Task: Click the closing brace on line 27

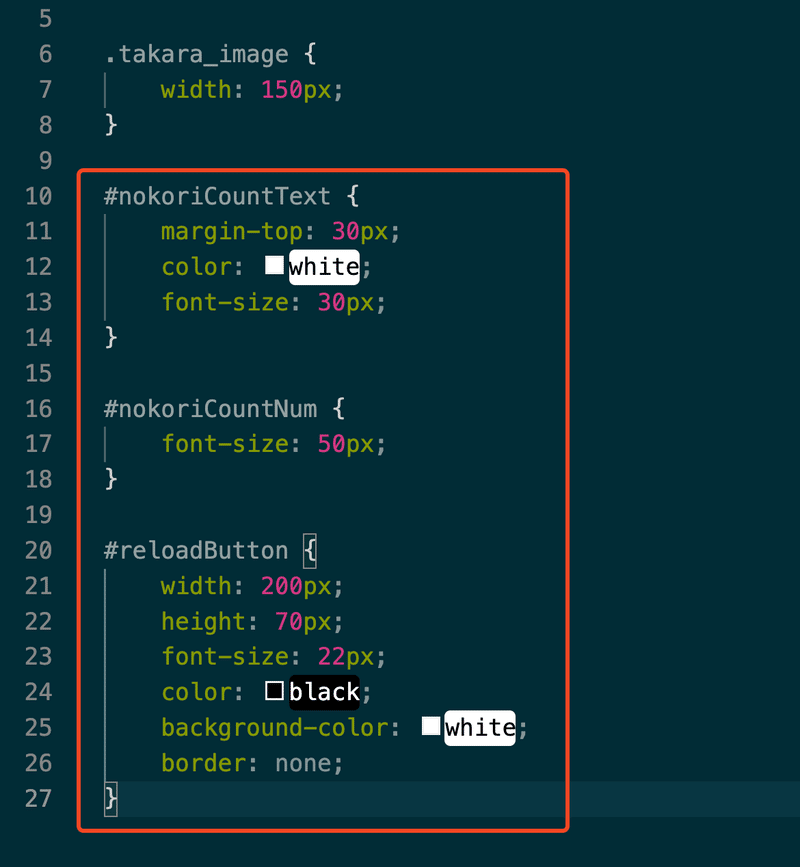Action: click(111, 798)
